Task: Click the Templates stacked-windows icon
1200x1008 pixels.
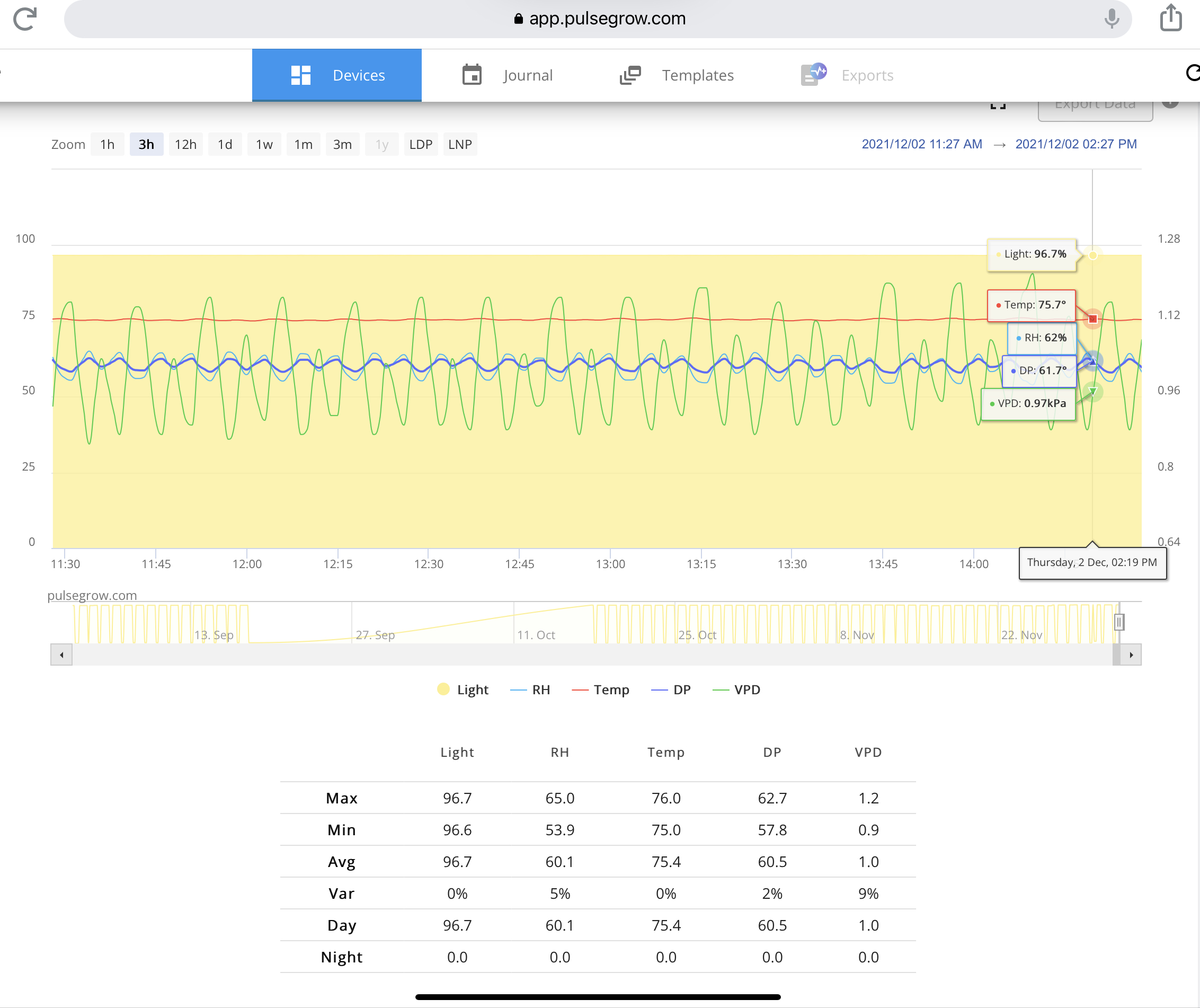Action: click(630, 75)
